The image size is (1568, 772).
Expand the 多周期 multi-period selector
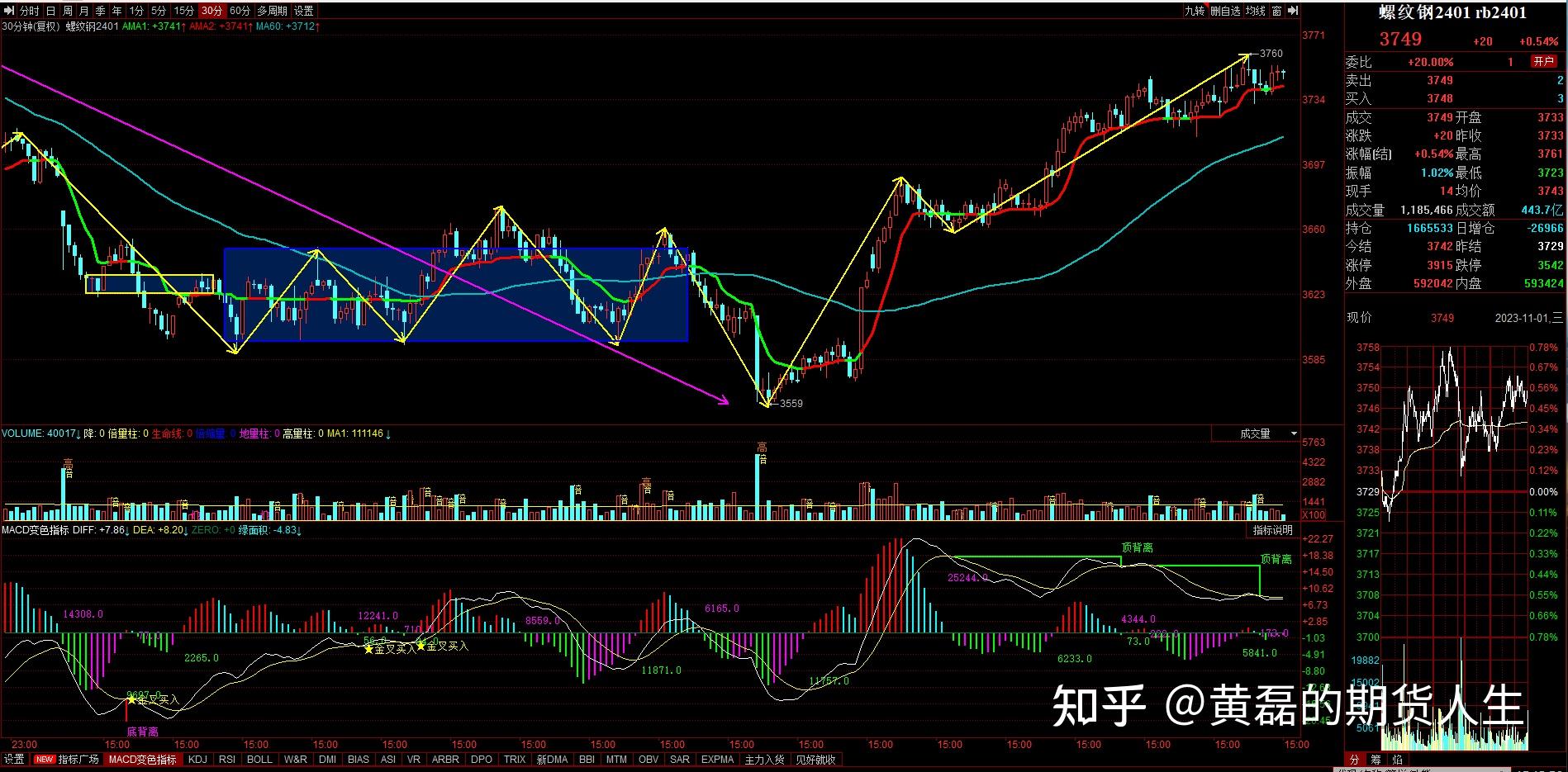[272, 11]
